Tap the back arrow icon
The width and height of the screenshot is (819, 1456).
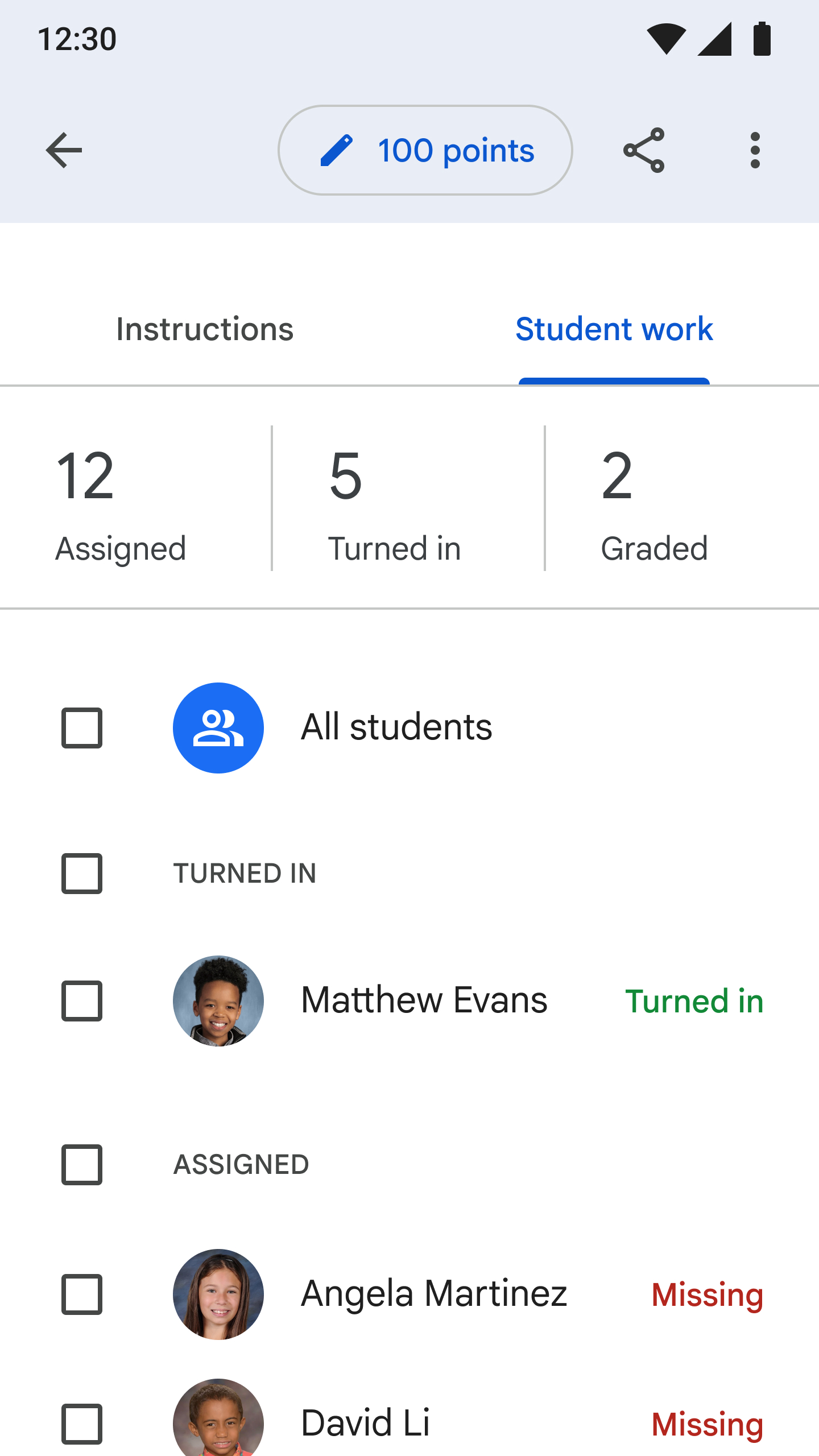(64, 150)
